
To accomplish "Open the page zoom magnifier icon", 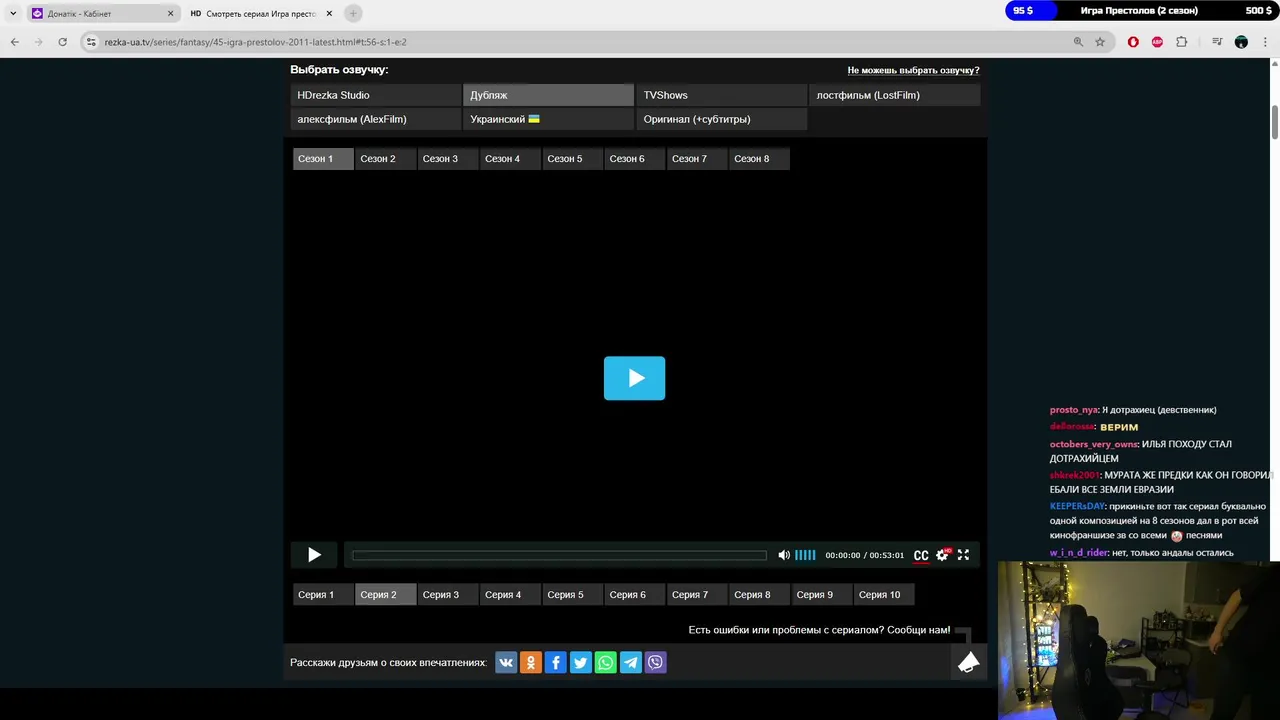I will click(1078, 42).
